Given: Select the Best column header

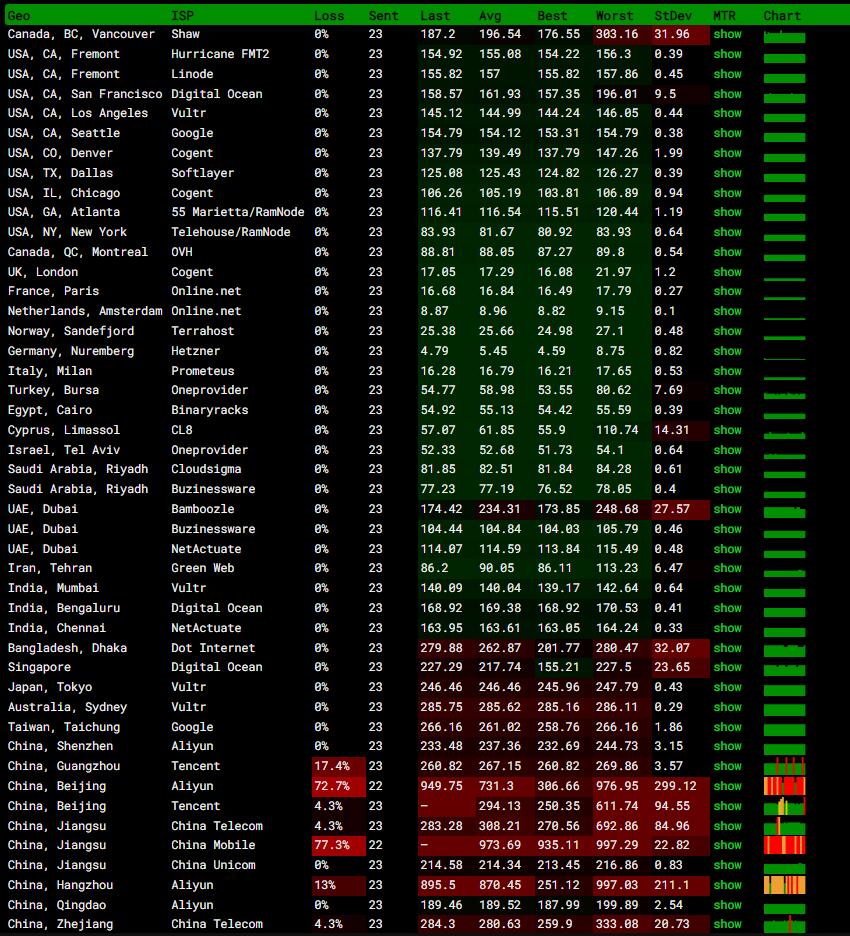Looking at the screenshot, I should coord(552,16).
